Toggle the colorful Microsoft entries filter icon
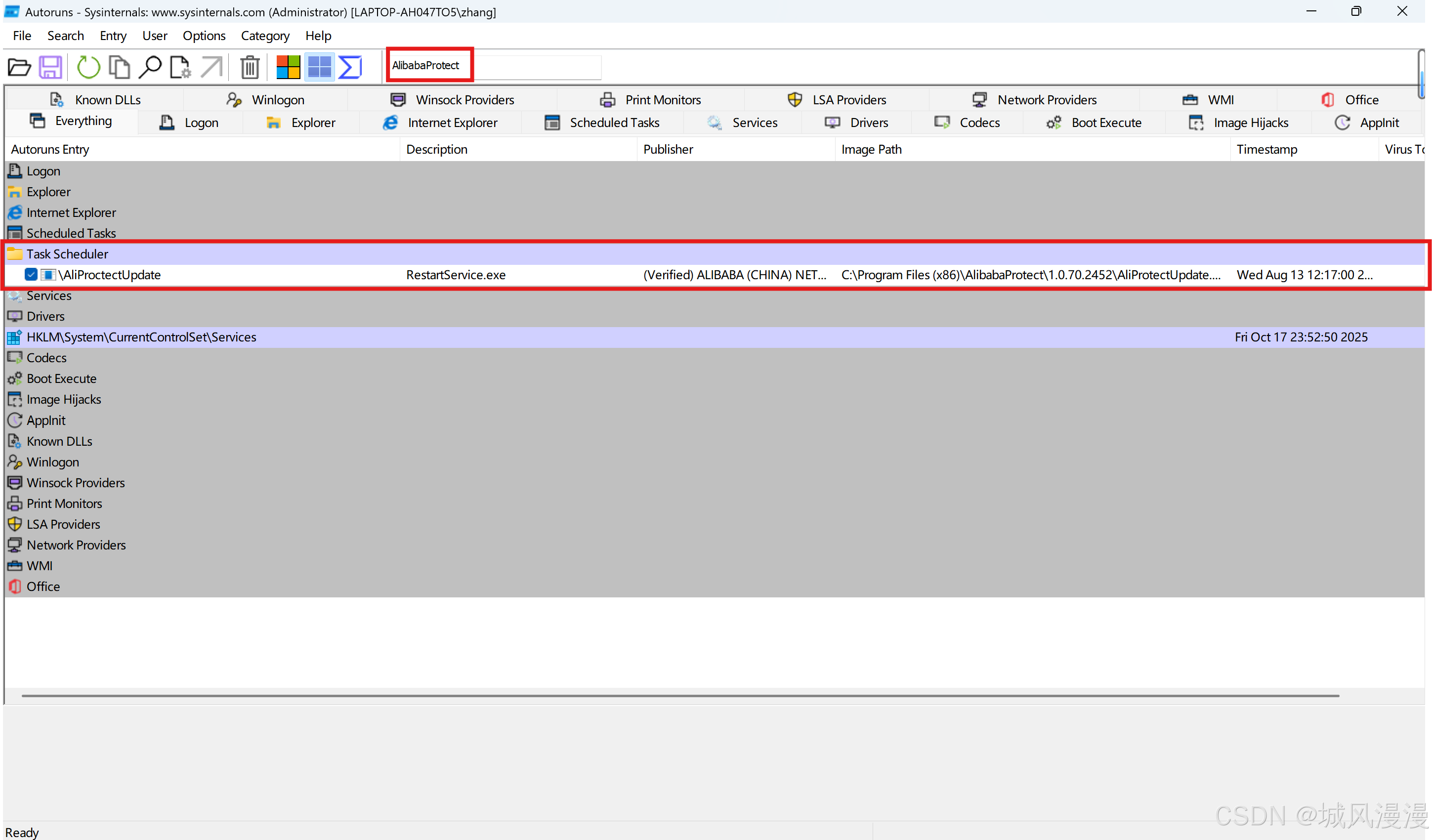This screenshot has width=1432, height=840. 288,67
